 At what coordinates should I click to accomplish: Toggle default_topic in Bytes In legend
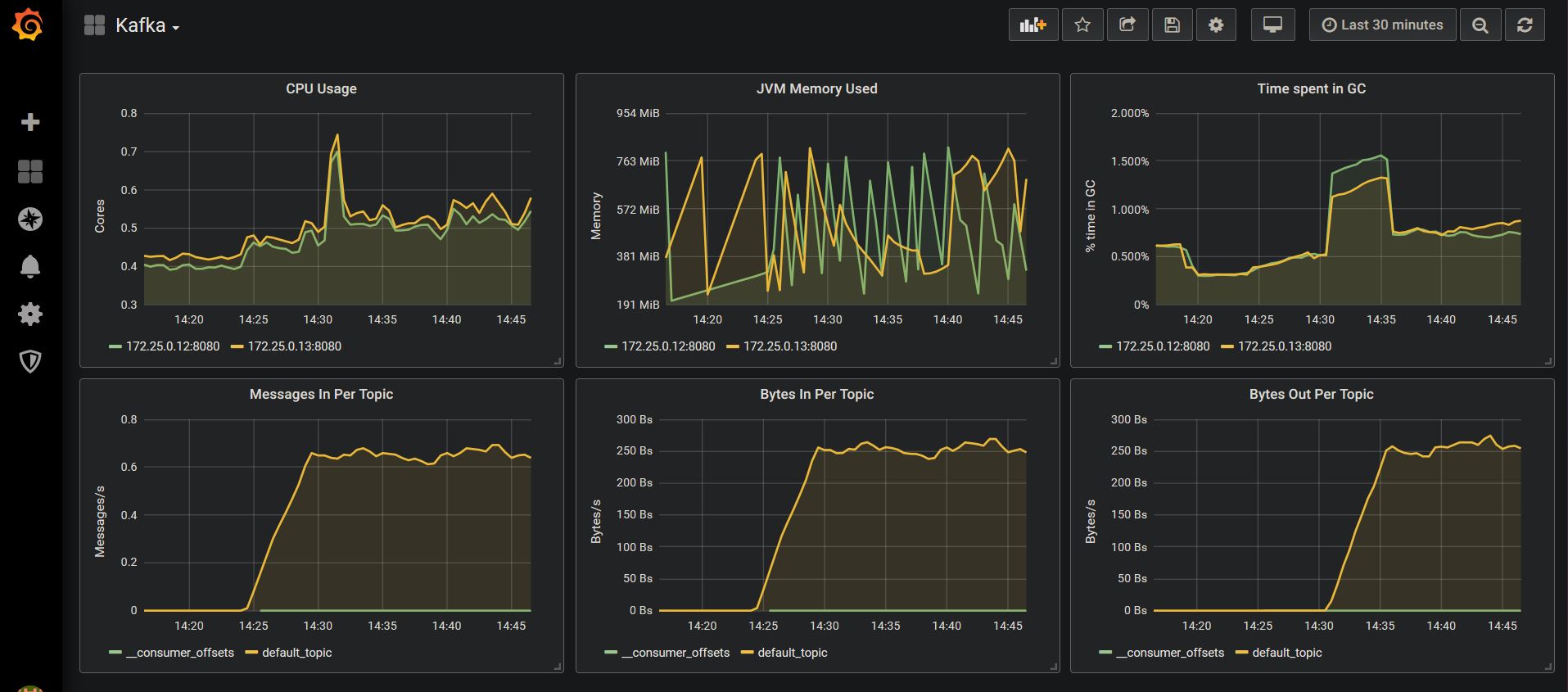[x=793, y=653]
